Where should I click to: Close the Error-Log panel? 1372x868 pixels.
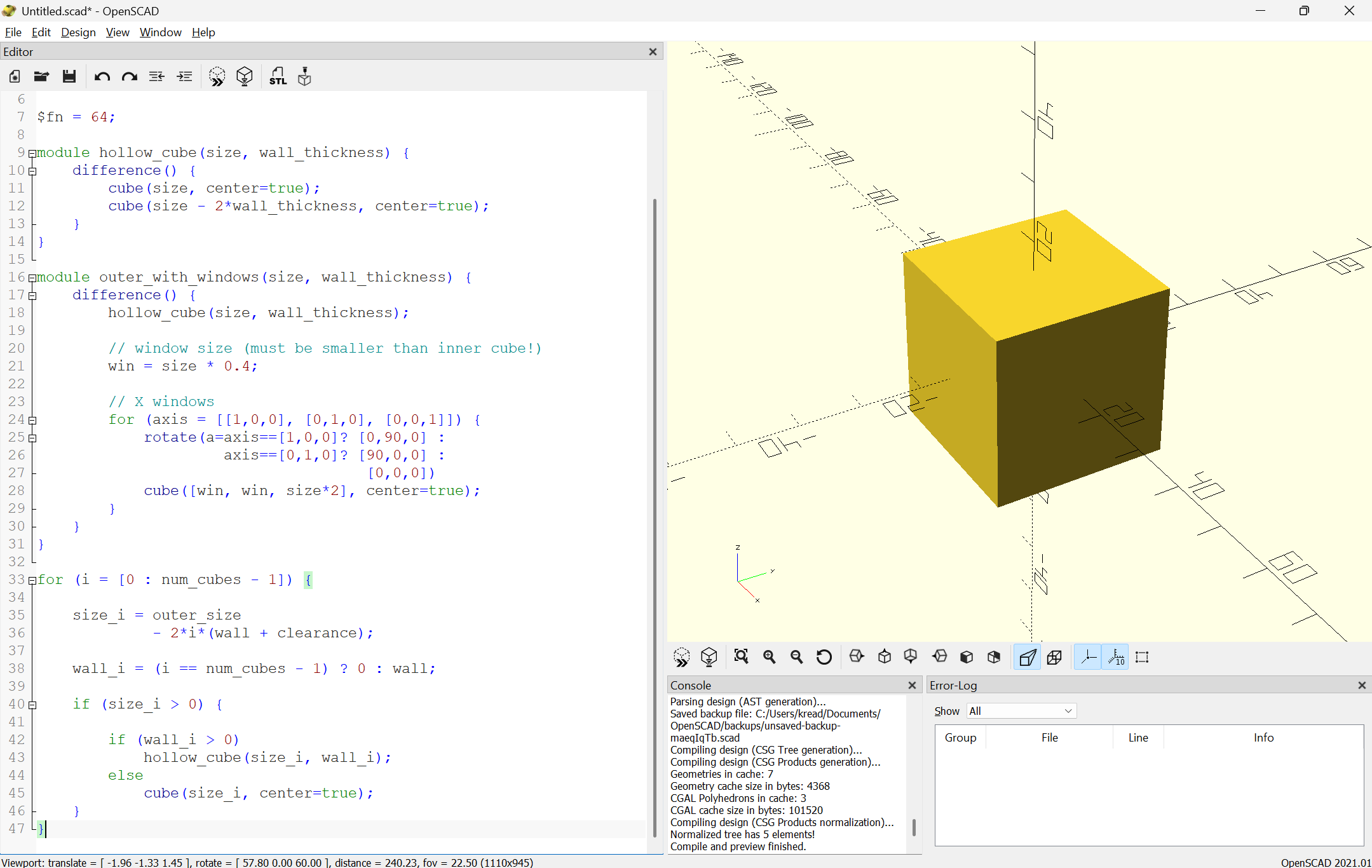(1362, 685)
